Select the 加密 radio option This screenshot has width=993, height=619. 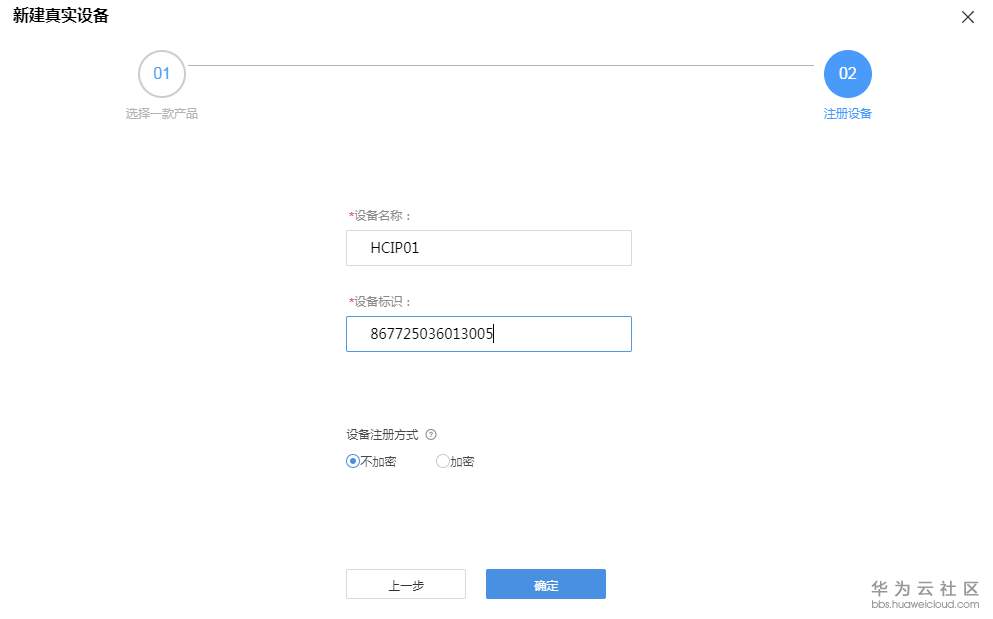442,461
